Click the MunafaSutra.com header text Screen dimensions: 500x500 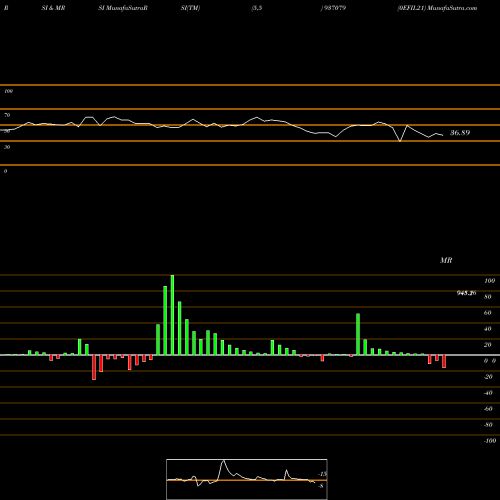point(452,8)
